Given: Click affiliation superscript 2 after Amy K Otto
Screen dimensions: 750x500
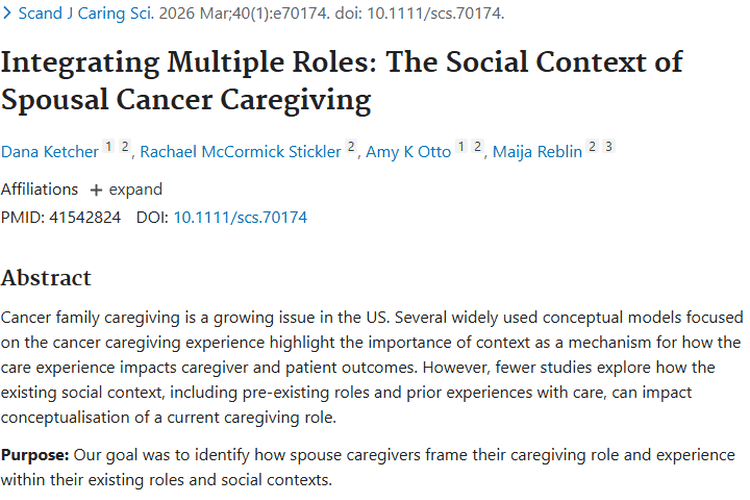Looking at the screenshot, I should pyautogui.click(x=477, y=147).
